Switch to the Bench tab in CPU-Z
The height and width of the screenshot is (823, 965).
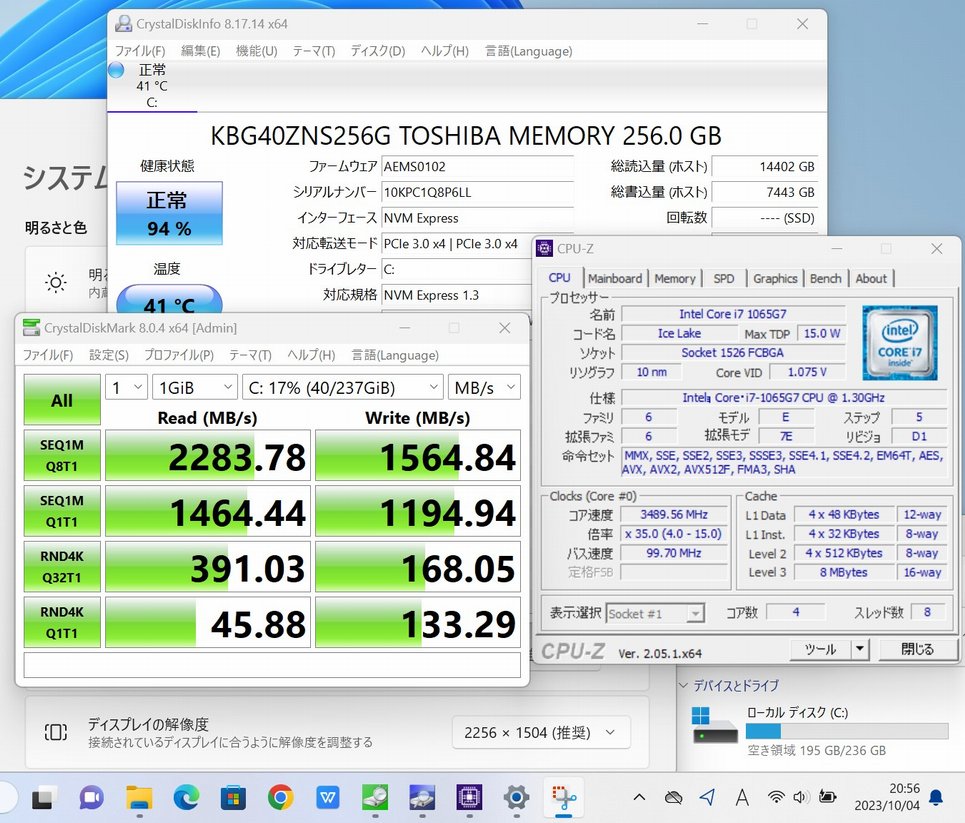pos(825,278)
